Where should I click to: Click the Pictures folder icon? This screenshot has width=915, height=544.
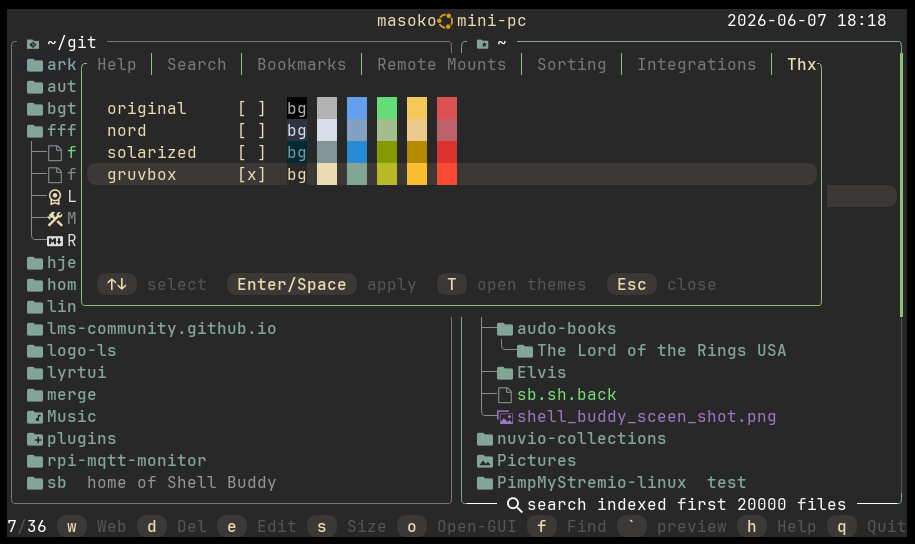[485, 461]
